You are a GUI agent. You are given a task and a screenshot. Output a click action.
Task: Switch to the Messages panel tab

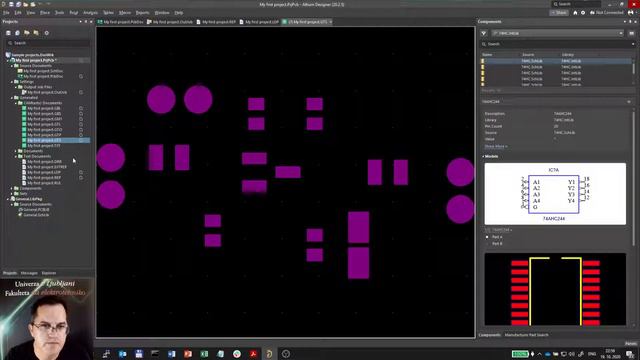pyautogui.click(x=29, y=273)
